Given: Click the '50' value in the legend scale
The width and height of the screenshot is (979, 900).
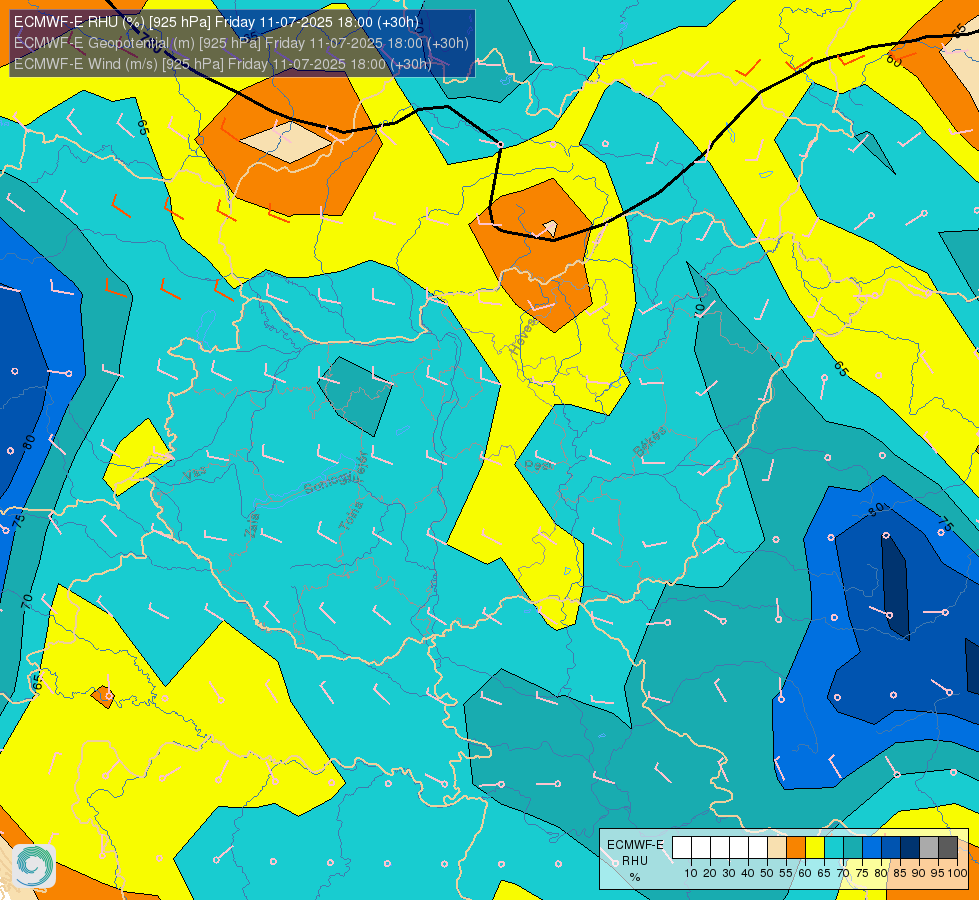Looking at the screenshot, I should coord(767,873).
